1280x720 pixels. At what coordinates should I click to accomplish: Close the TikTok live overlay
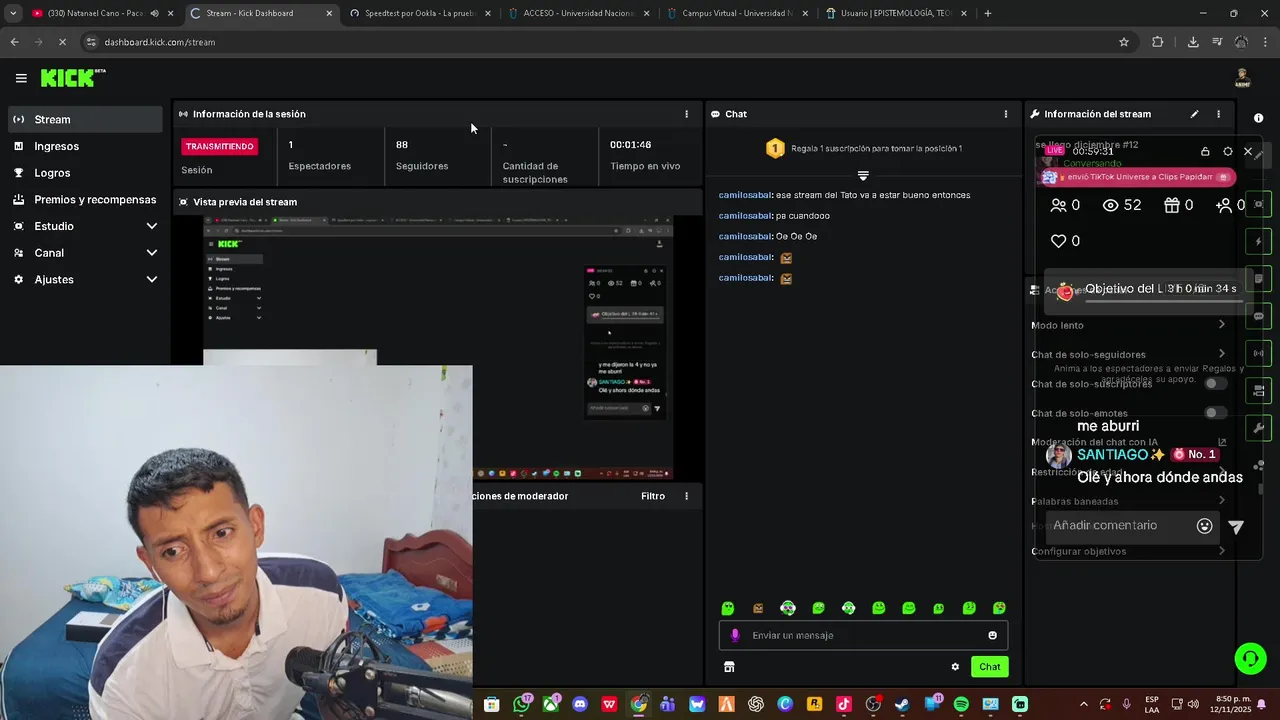click(1248, 152)
